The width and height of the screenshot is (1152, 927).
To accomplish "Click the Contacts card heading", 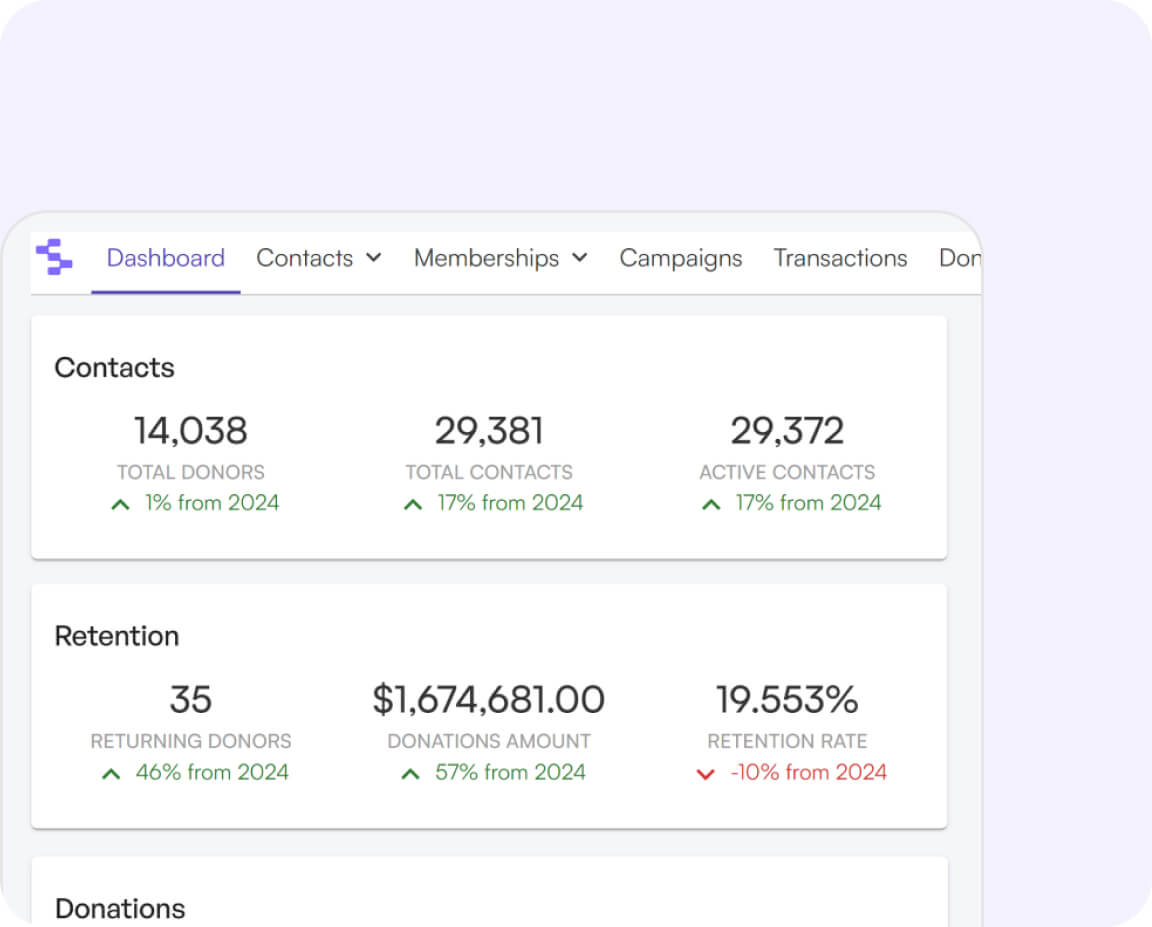I will point(115,367).
